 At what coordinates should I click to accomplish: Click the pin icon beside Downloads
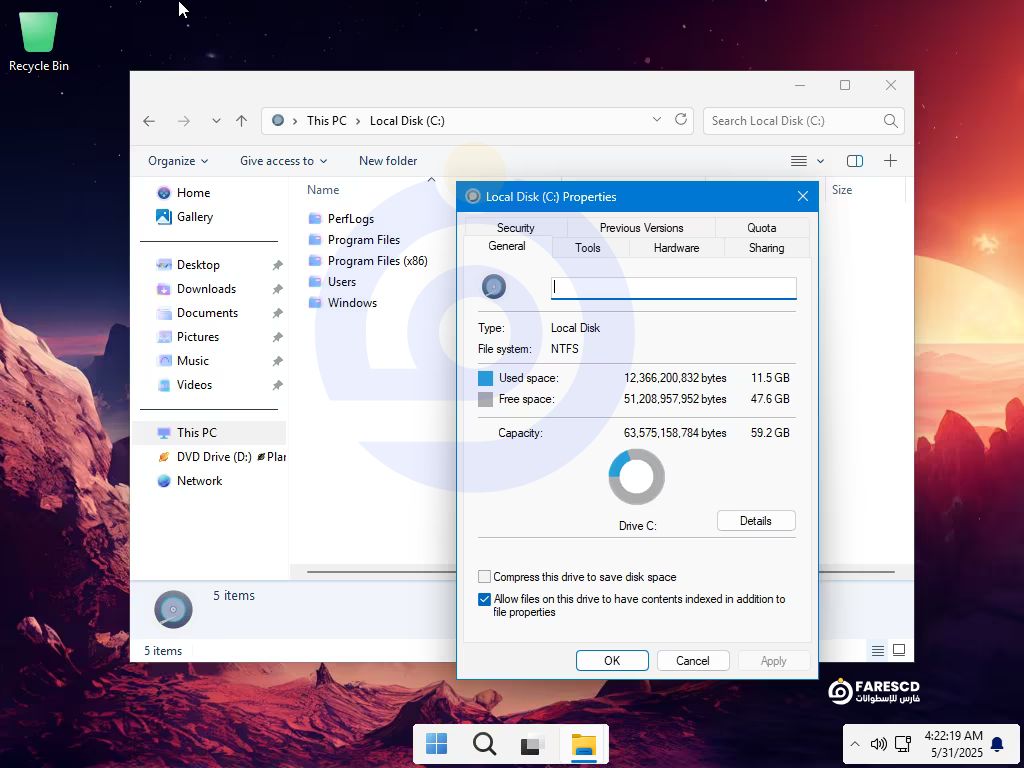click(x=278, y=289)
